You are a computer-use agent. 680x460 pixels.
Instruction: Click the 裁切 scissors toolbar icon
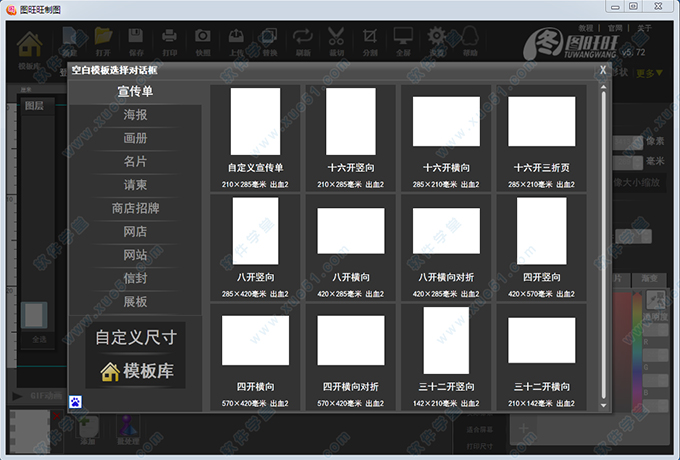click(336, 36)
